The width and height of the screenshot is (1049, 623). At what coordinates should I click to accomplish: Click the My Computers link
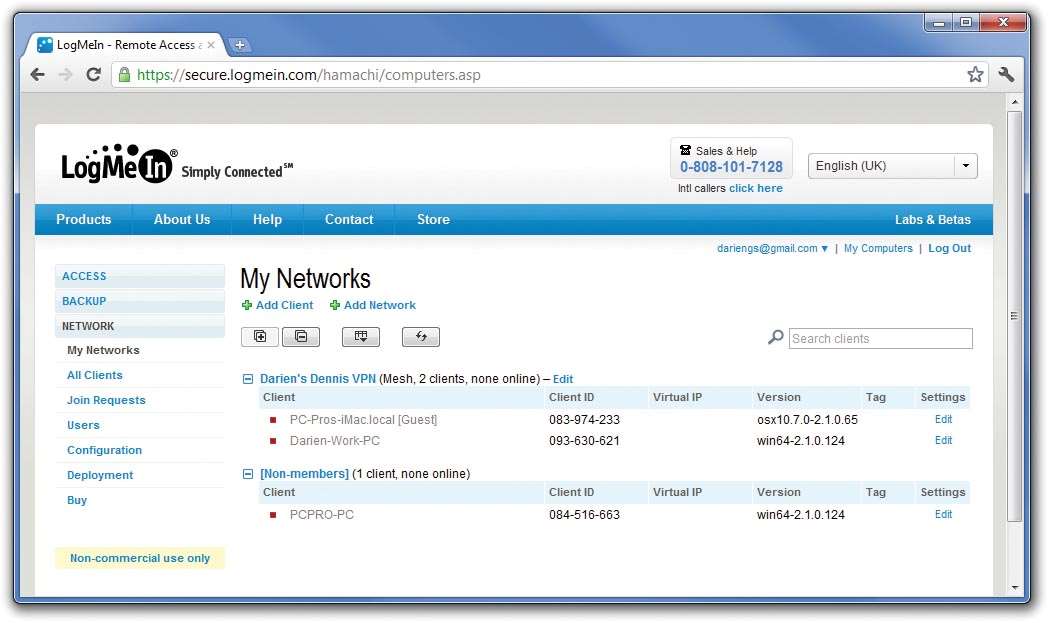[x=878, y=248]
